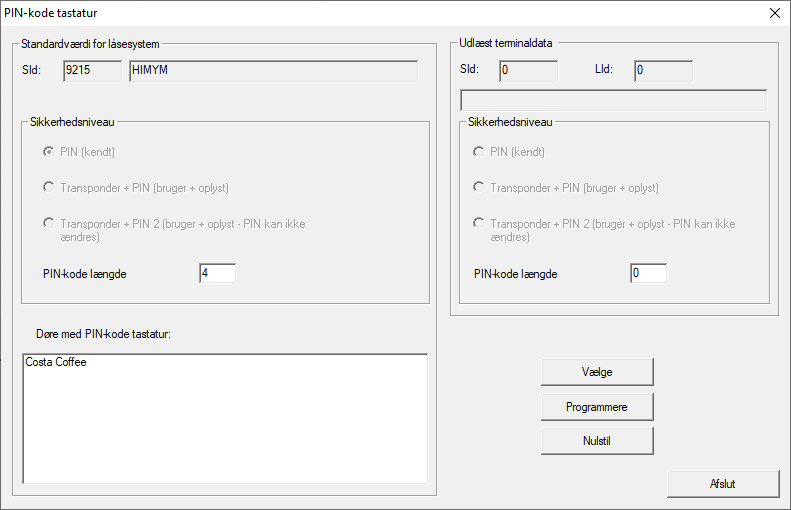Click the locking system name field HIMYM
The height and width of the screenshot is (510, 791).
272,71
